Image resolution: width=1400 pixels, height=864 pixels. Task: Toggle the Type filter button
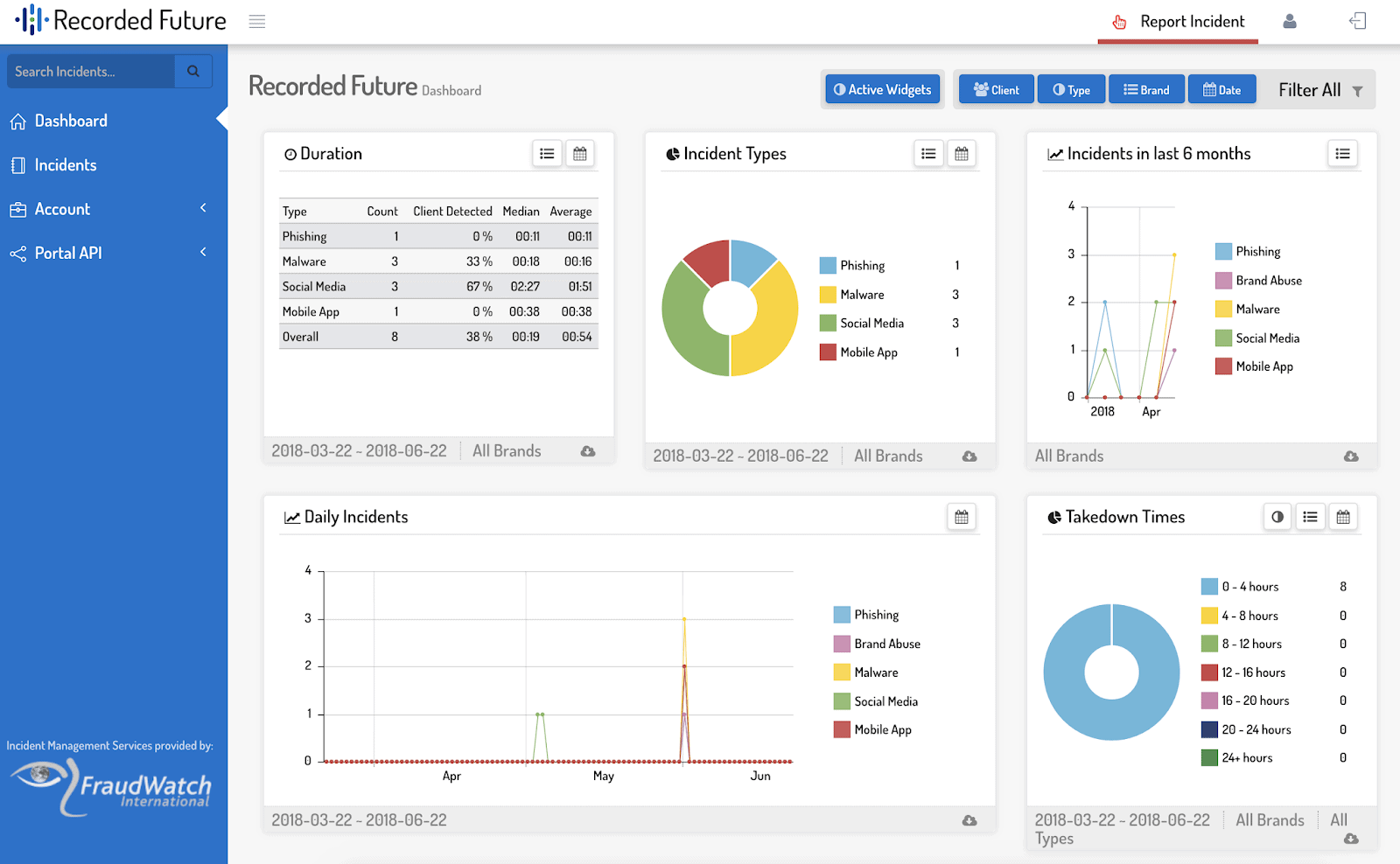[x=1071, y=89]
